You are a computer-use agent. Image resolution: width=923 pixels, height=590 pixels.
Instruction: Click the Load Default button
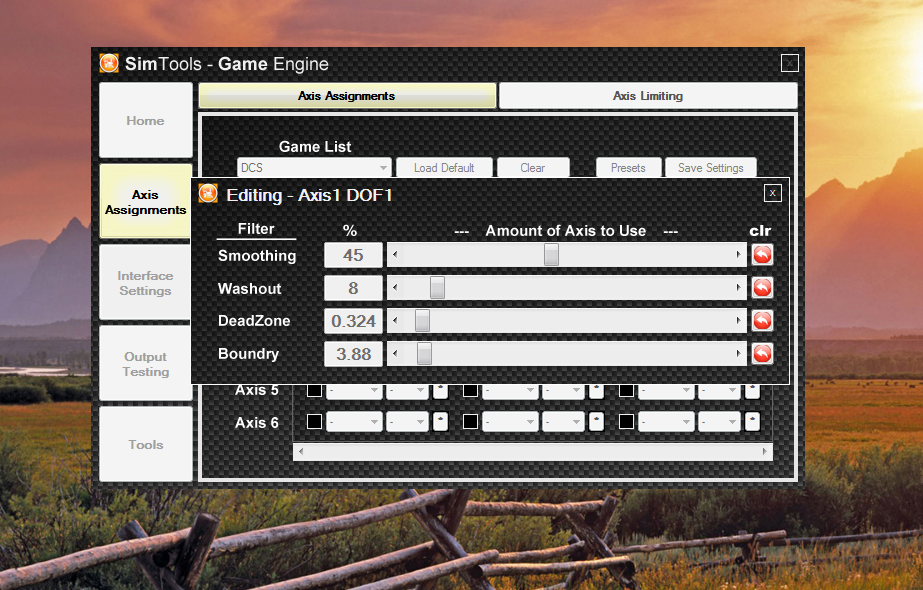(x=444, y=168)
